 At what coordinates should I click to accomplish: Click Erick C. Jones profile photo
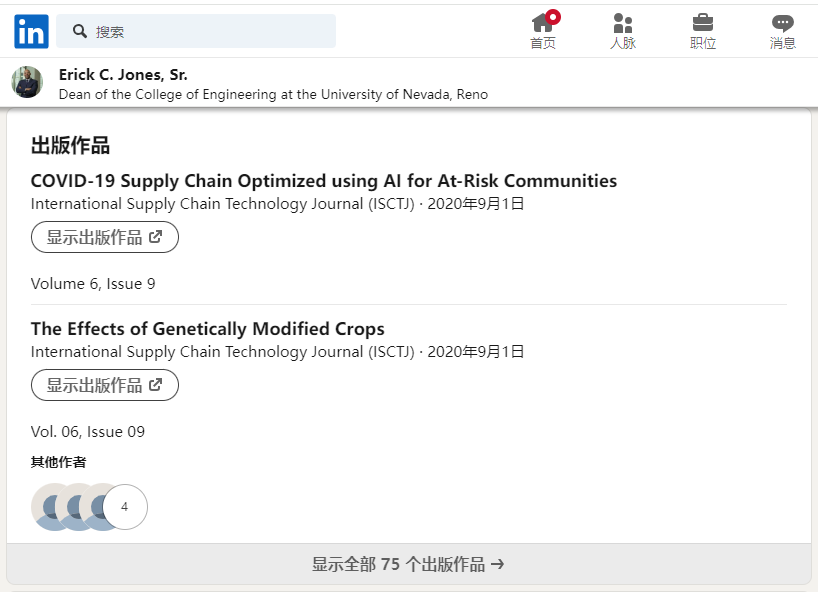coord(27,82)
